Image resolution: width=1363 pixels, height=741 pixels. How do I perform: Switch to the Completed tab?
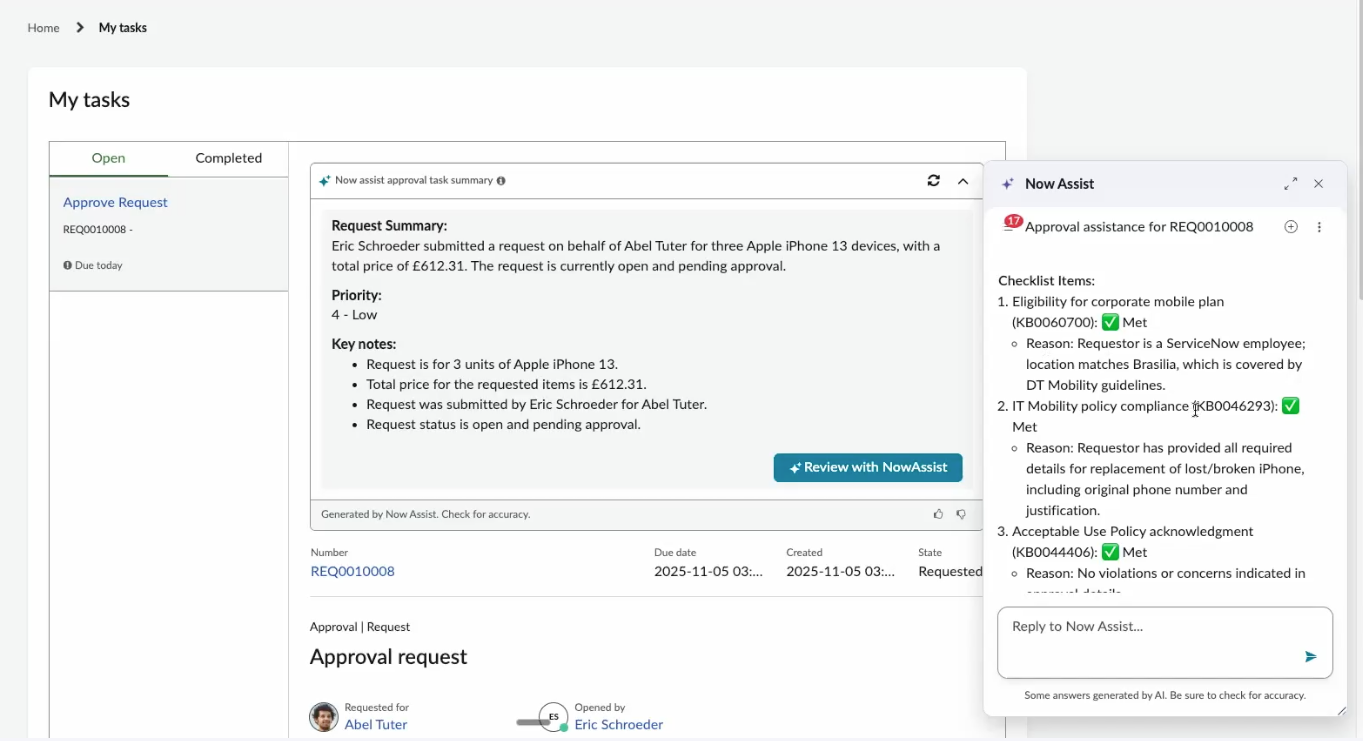tap(229, 158)
